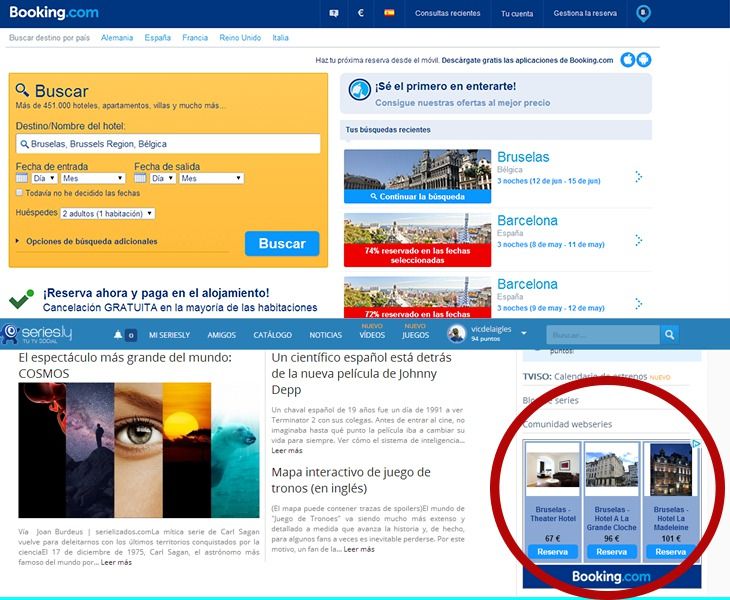730x600 pixels.
Task: Open check-in date calendar icon
Action: [x=22, y=178]
